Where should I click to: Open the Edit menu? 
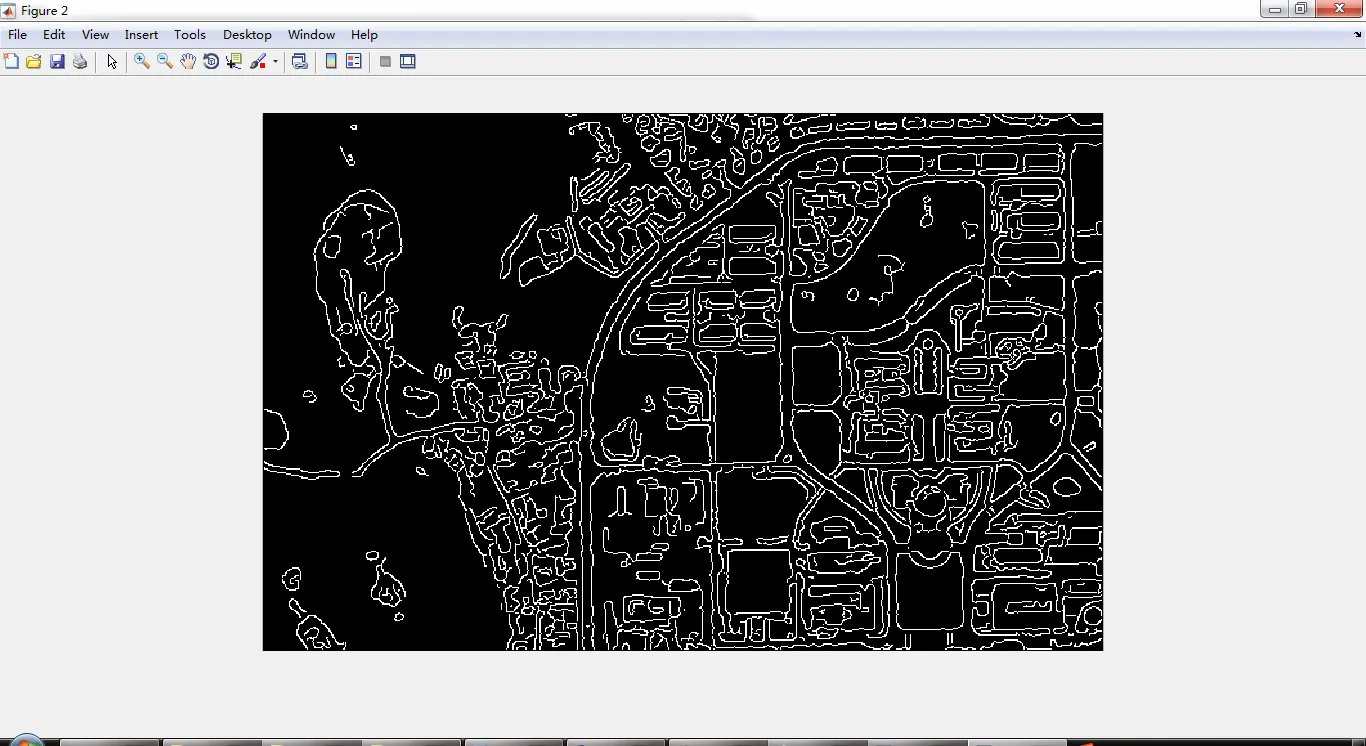click(x=54, y=35)
